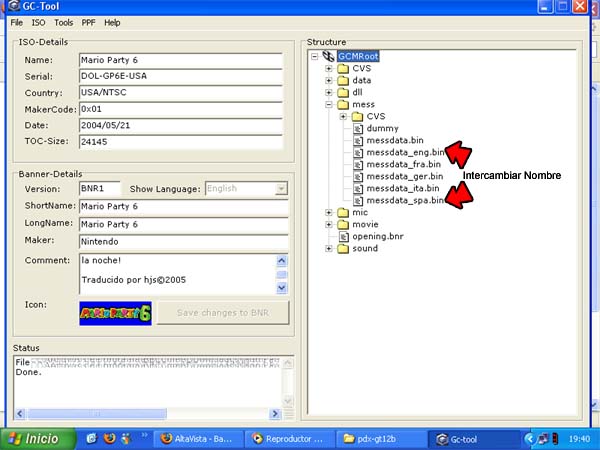Click the opening.bnr file icon
600x450 pixels.
pos(344,236)
